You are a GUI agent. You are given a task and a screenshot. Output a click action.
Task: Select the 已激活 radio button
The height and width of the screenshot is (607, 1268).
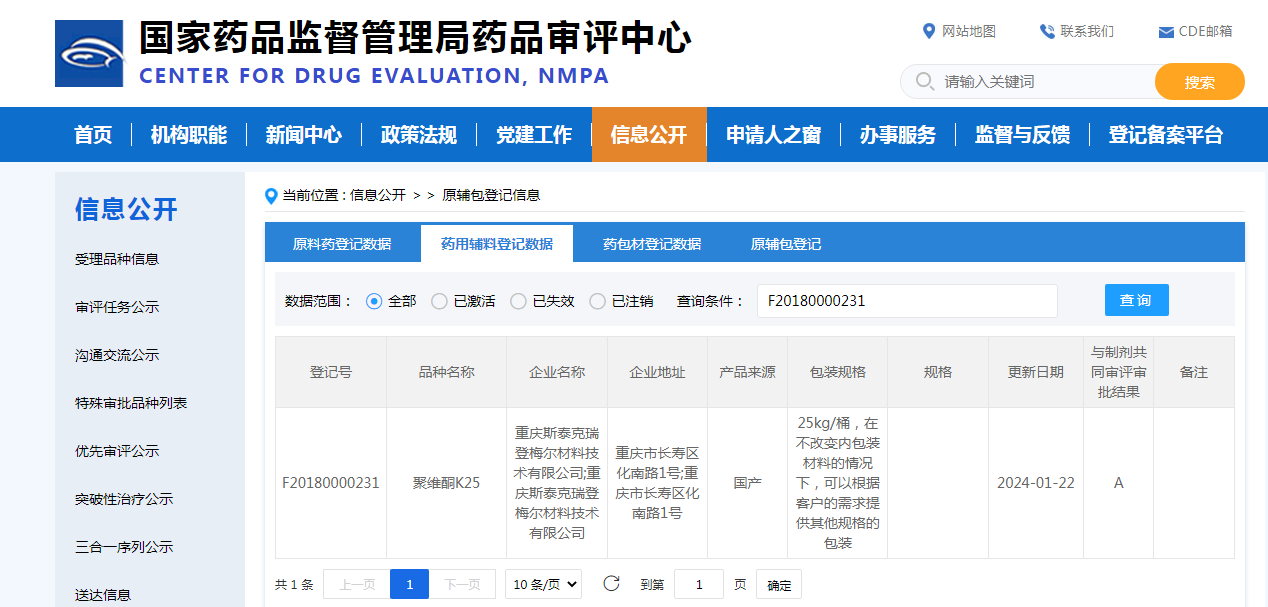click(x=439, y=301)
